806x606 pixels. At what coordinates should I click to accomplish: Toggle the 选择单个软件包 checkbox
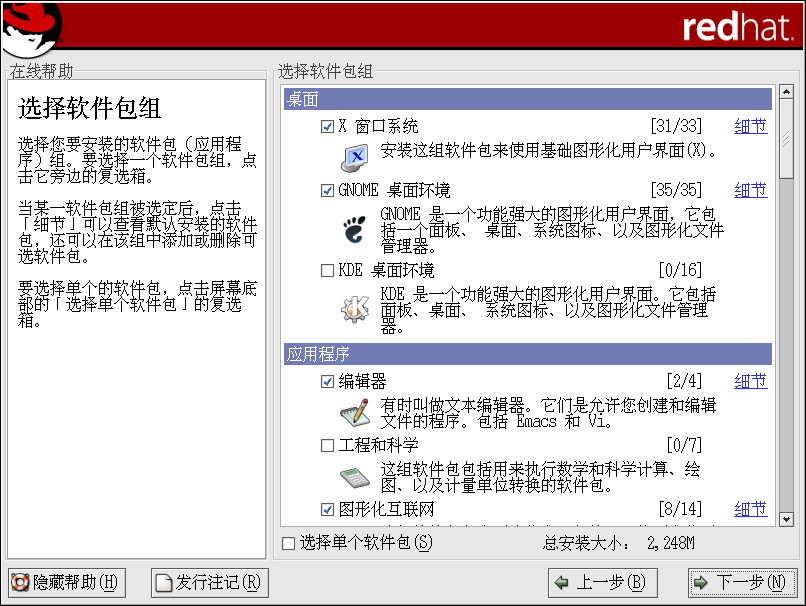click(289, 543)
